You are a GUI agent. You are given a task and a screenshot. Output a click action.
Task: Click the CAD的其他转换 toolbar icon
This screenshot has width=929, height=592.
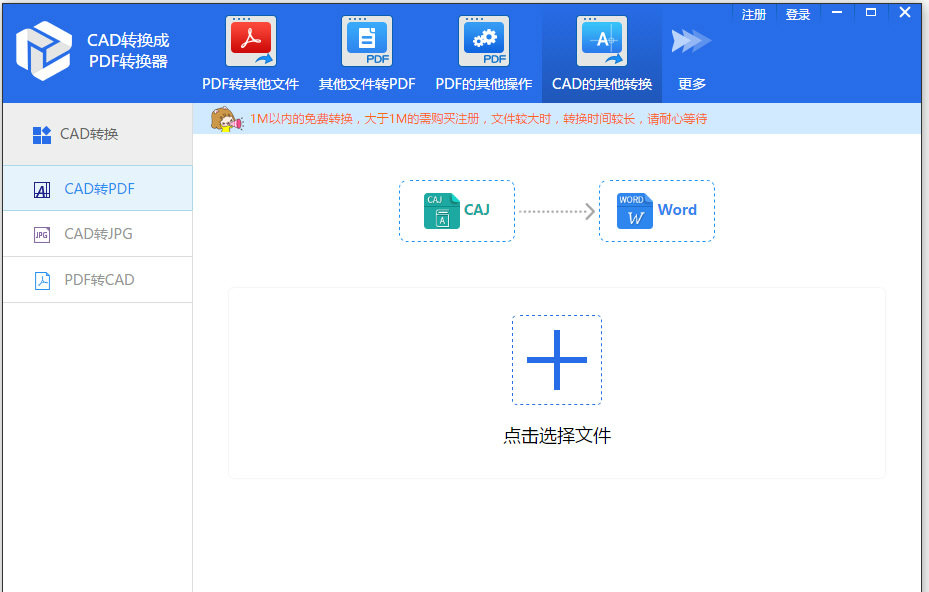601,40
